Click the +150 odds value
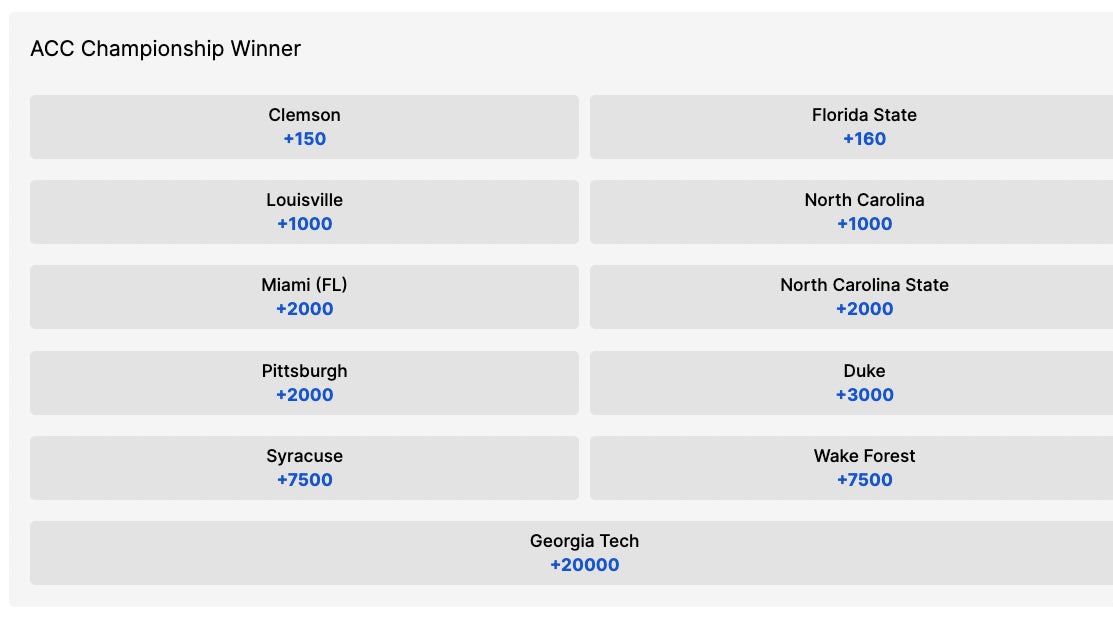The width and height of the screenshot is (1113, 622). point(305,139)
